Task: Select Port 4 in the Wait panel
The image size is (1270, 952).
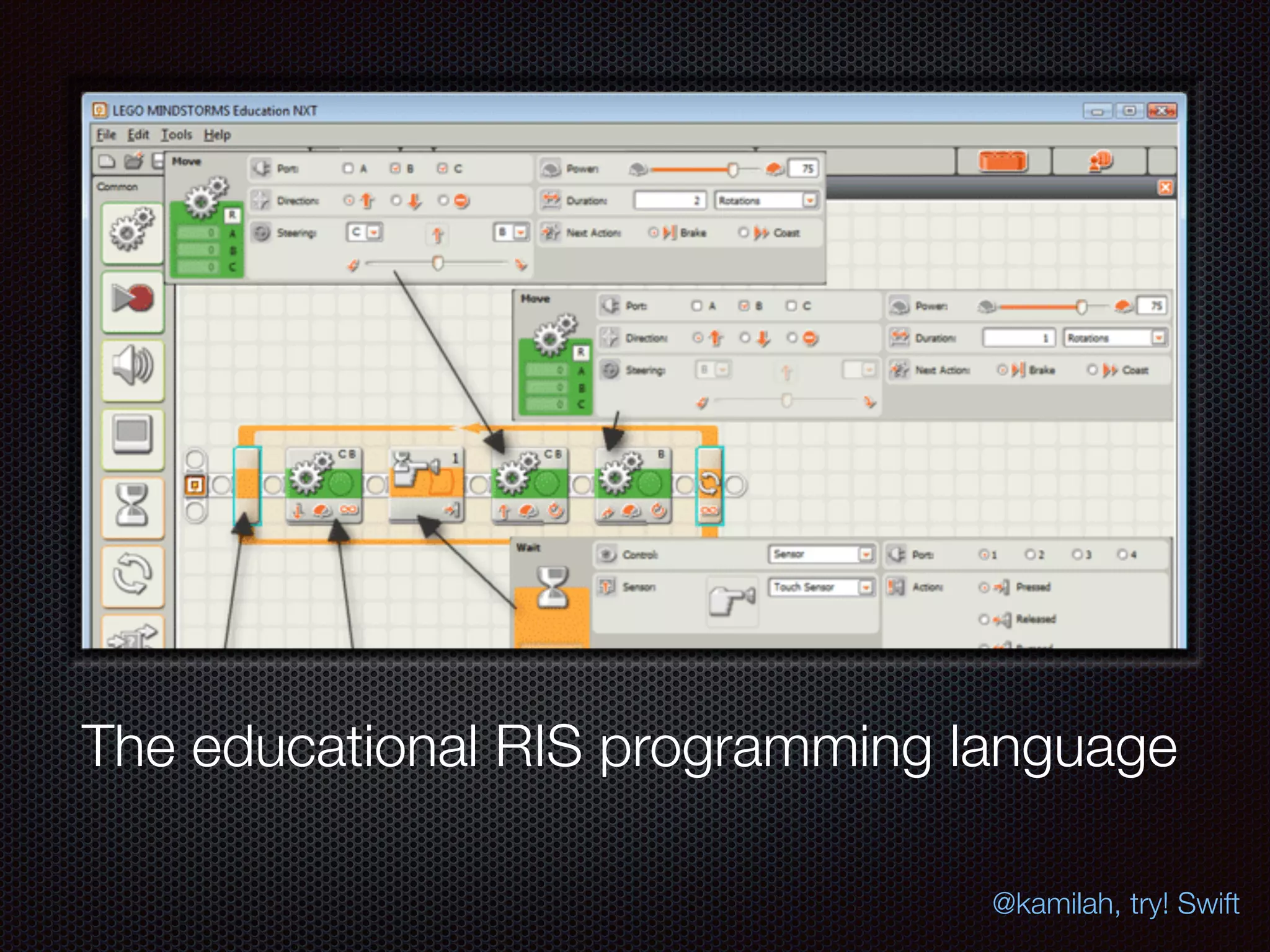Action: (1122, 554)
